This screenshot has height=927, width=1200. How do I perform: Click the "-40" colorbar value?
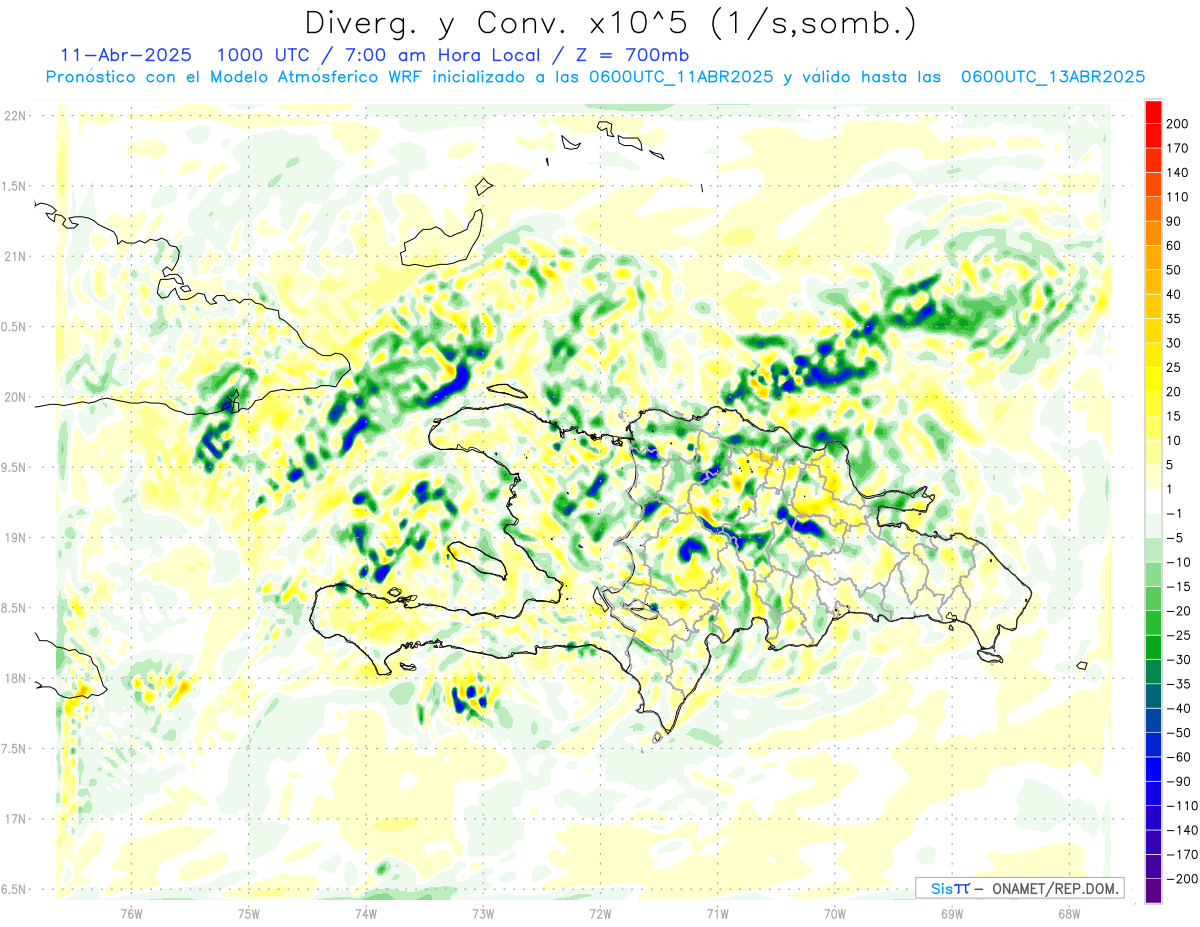click(x=1181, y=708)
